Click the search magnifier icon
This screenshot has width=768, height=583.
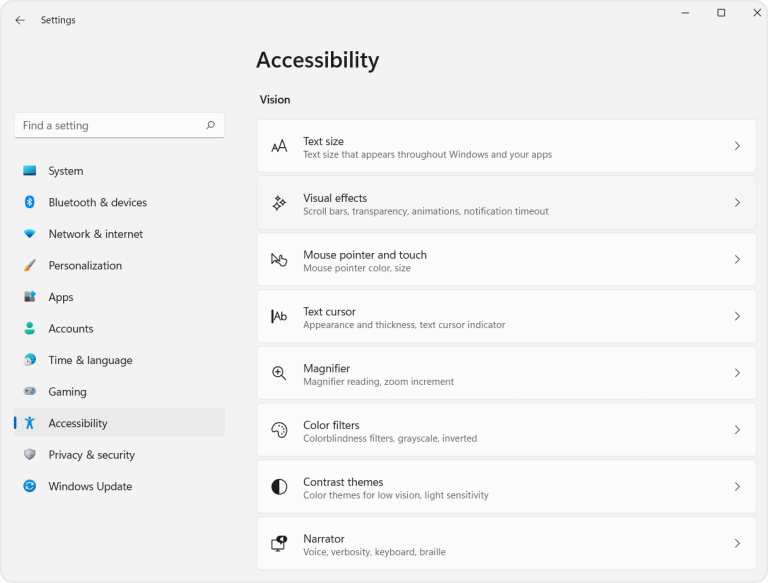[x=210, y=125]
